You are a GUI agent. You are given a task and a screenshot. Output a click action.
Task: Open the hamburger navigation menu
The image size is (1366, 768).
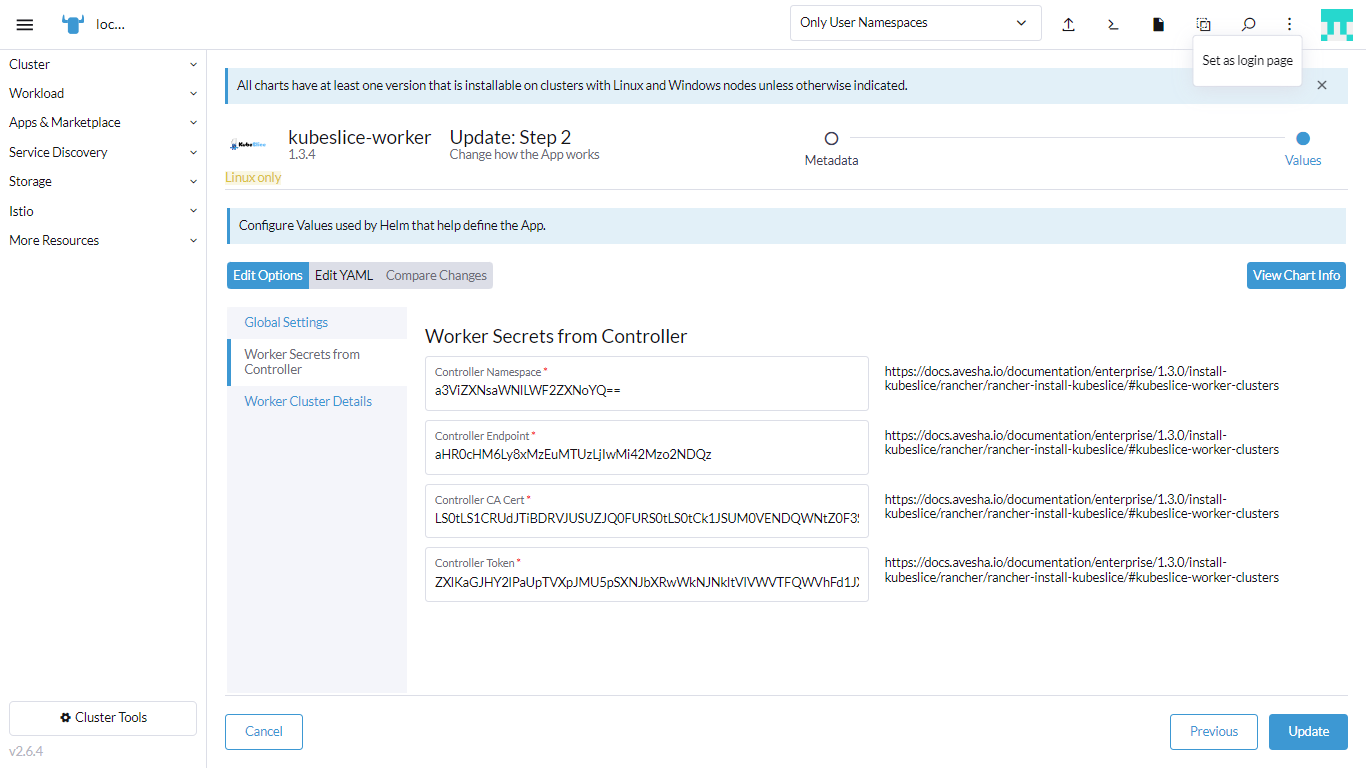tap(25, 24)
